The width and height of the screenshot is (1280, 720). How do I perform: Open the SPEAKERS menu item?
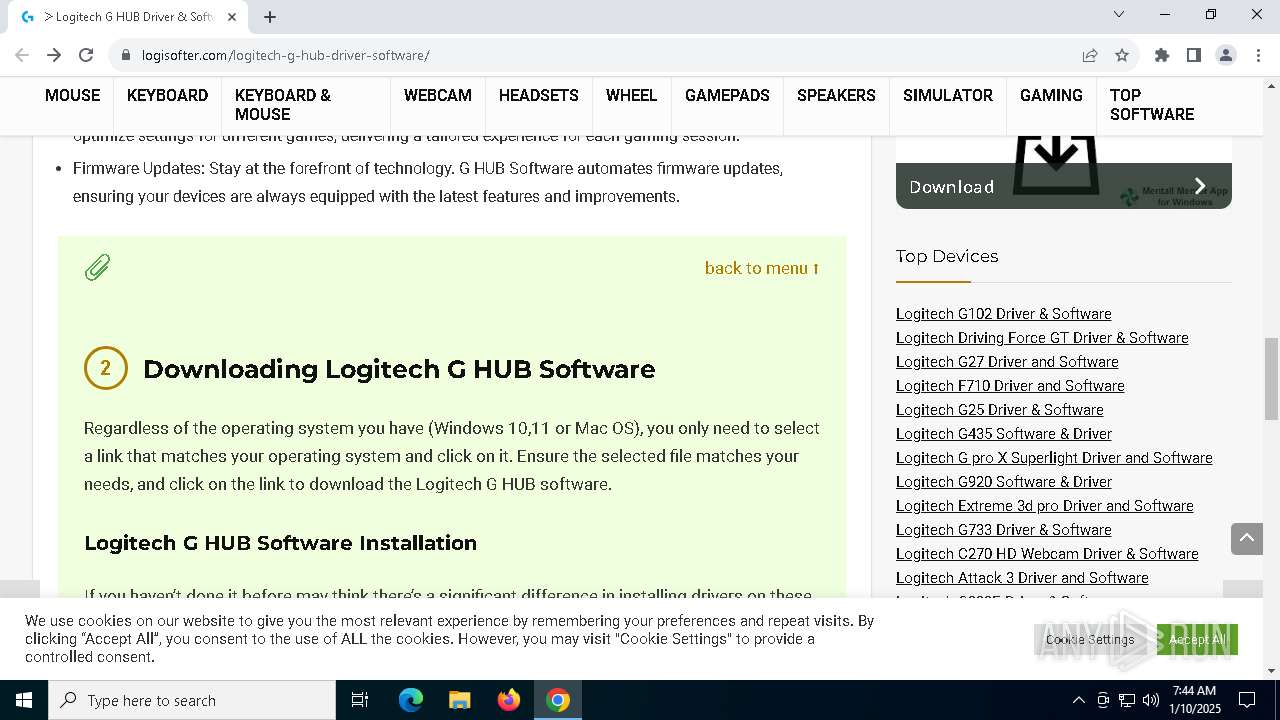(x=836, y=95)
